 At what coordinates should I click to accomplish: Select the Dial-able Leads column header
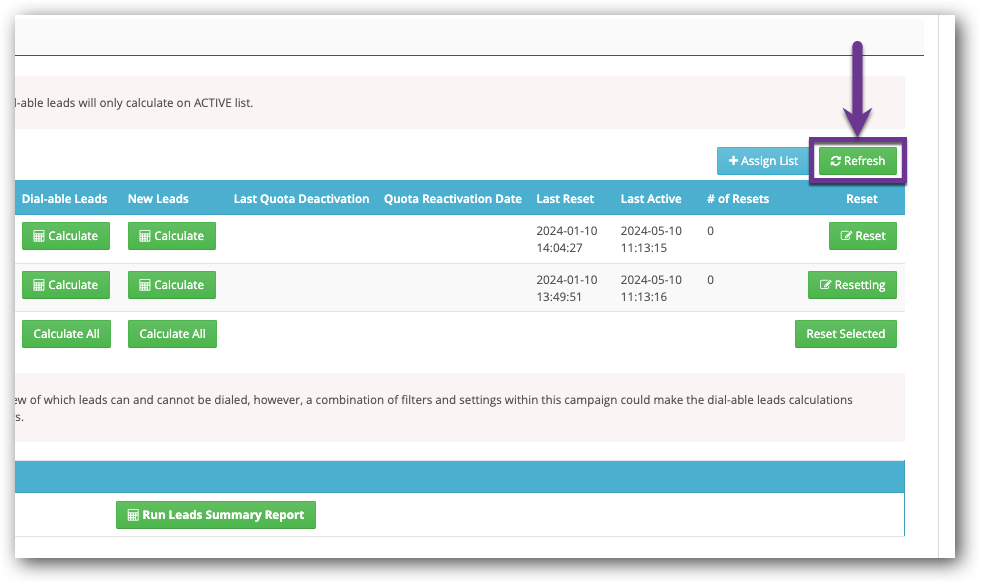(x=65, y=199)
